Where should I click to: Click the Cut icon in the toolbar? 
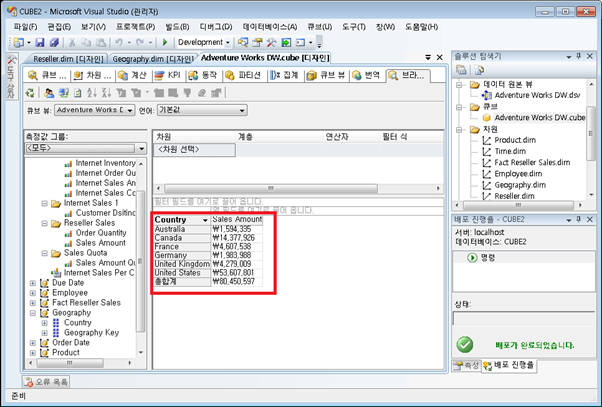pyautogui.click(x=72, y=42)
